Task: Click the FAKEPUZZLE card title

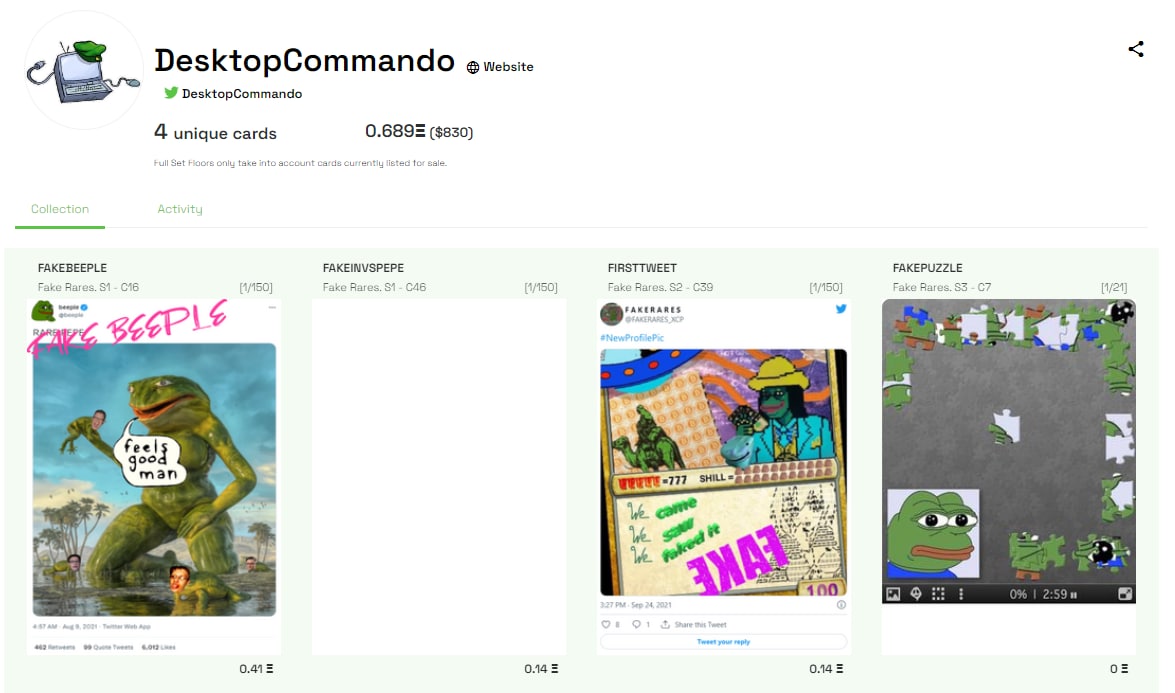Action: click(x=927, y=267)
